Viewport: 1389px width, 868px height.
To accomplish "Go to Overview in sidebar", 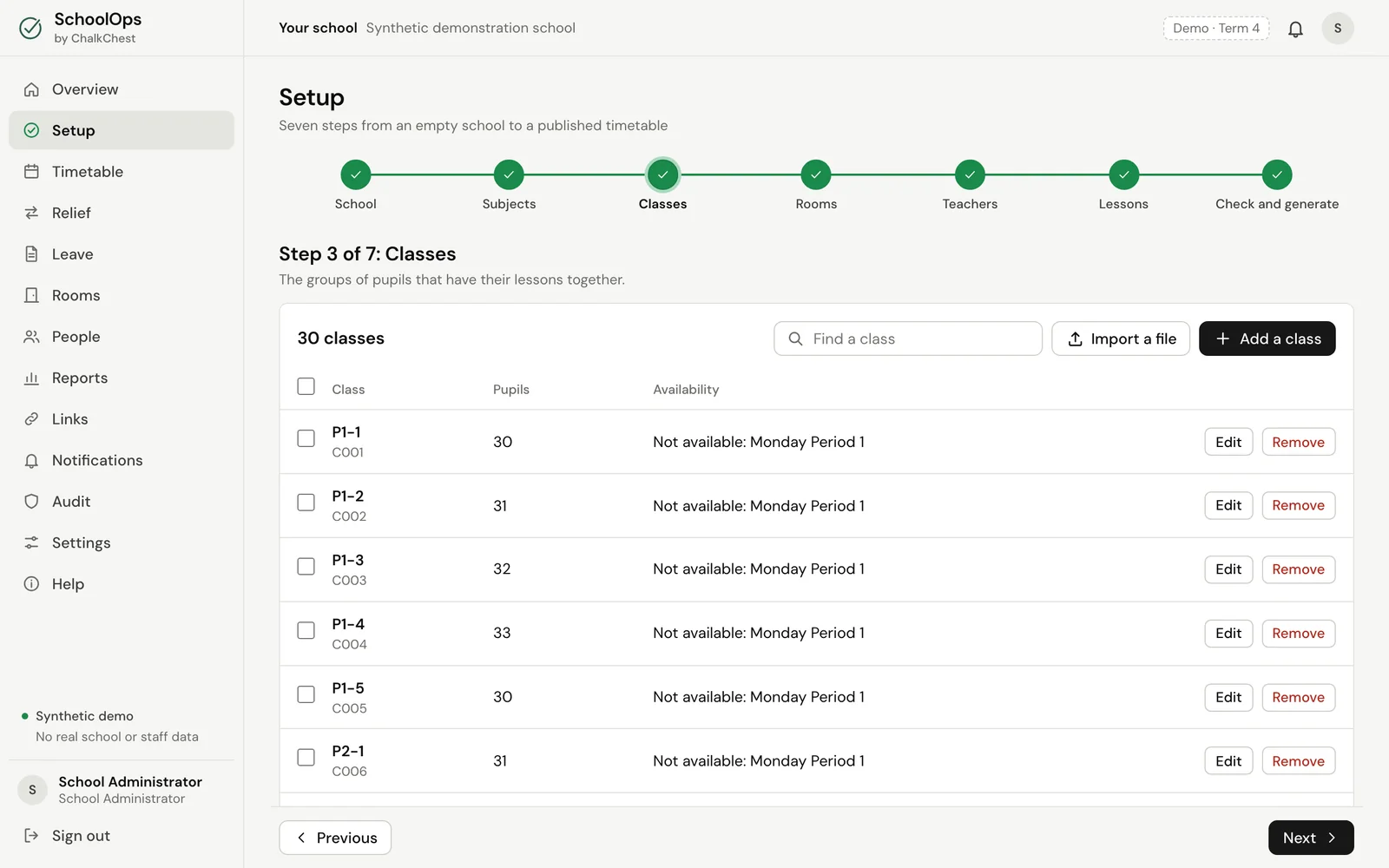I will tap(122, 89).
